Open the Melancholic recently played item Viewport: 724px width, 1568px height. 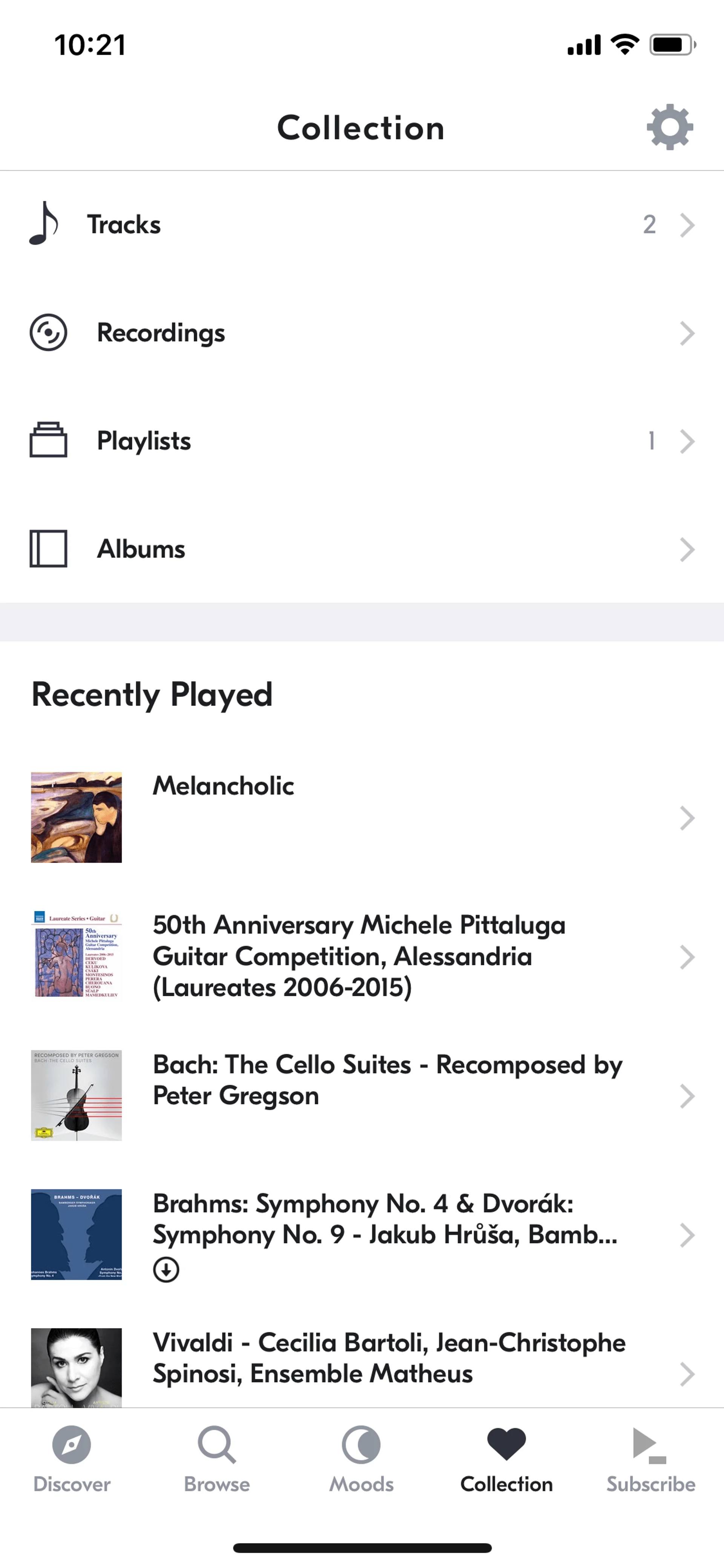pos(223,786)
